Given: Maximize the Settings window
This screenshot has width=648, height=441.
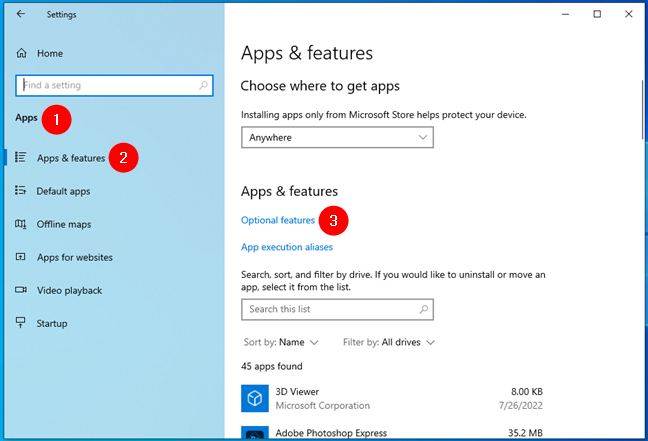Looking at the screenshot, I should 597,14.
